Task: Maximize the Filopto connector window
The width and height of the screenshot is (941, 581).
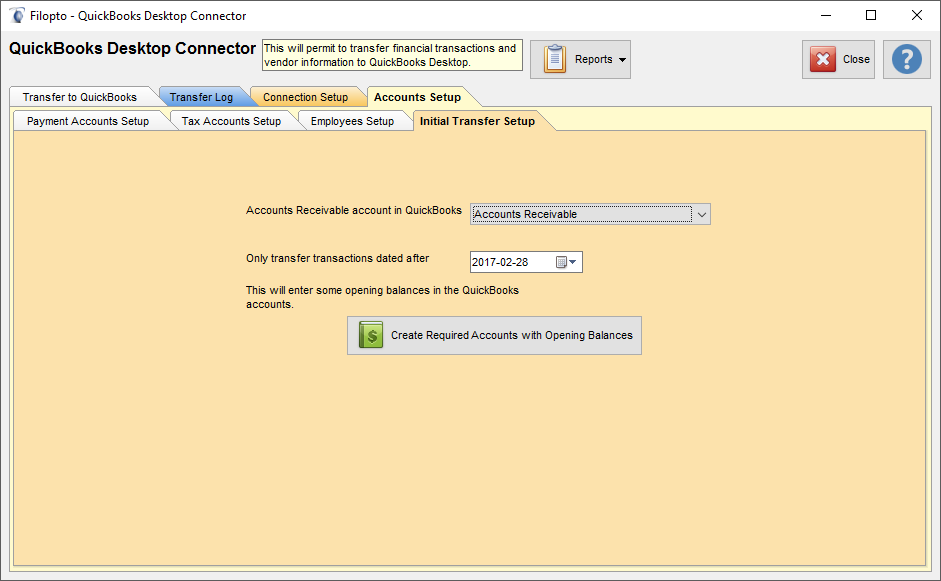Action: (x=871, y=15)
